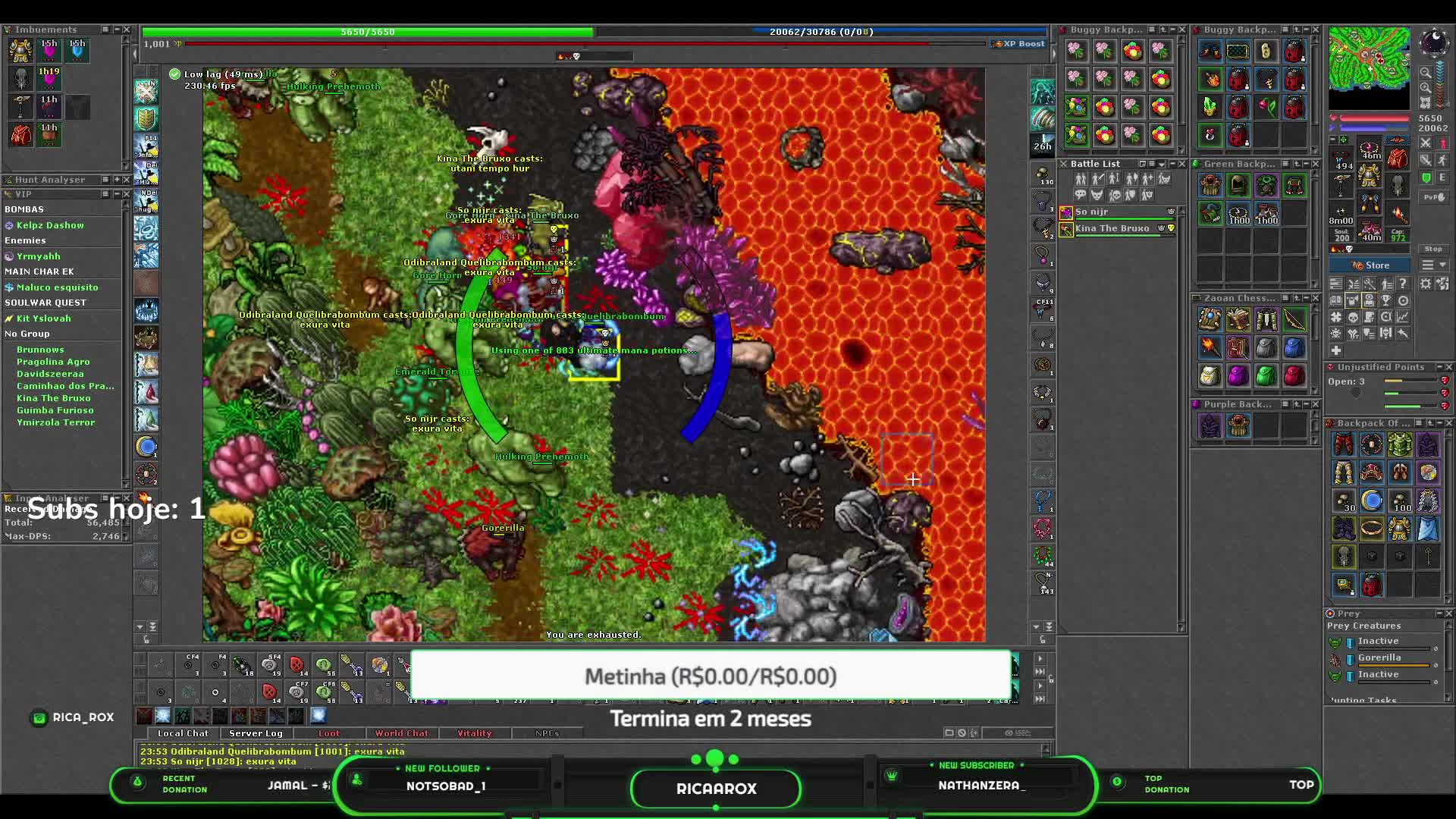The image size is (1456, 819).
Task: Toggle the PvP mode button
Action: (1434, 197)
